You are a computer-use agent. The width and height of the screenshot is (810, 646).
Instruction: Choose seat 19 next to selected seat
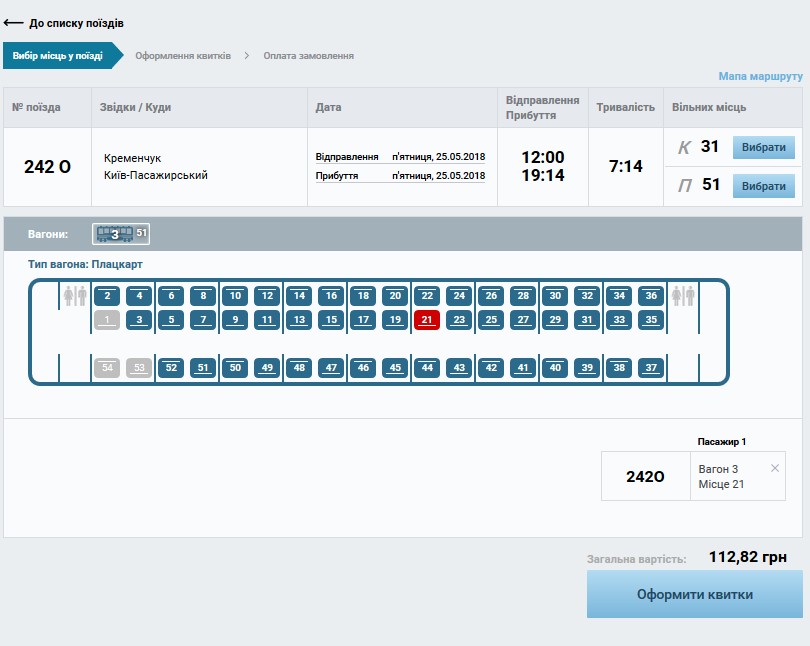395,320
